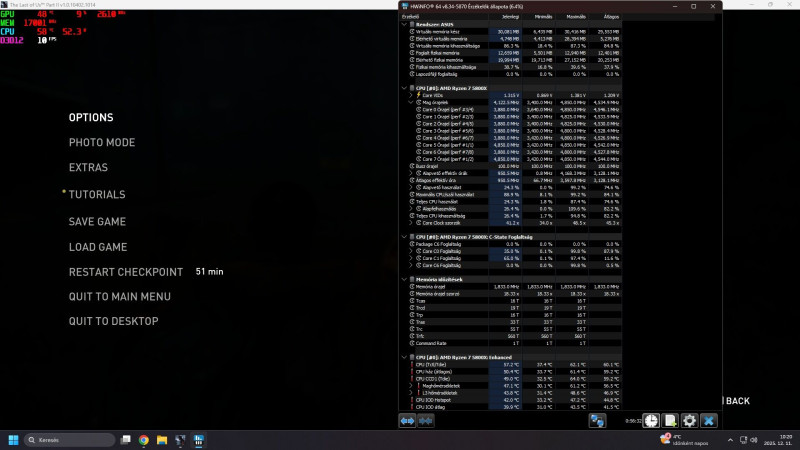Collapse the Ryzen 7 5800X Enhanced group

click(x=404, y=357)
